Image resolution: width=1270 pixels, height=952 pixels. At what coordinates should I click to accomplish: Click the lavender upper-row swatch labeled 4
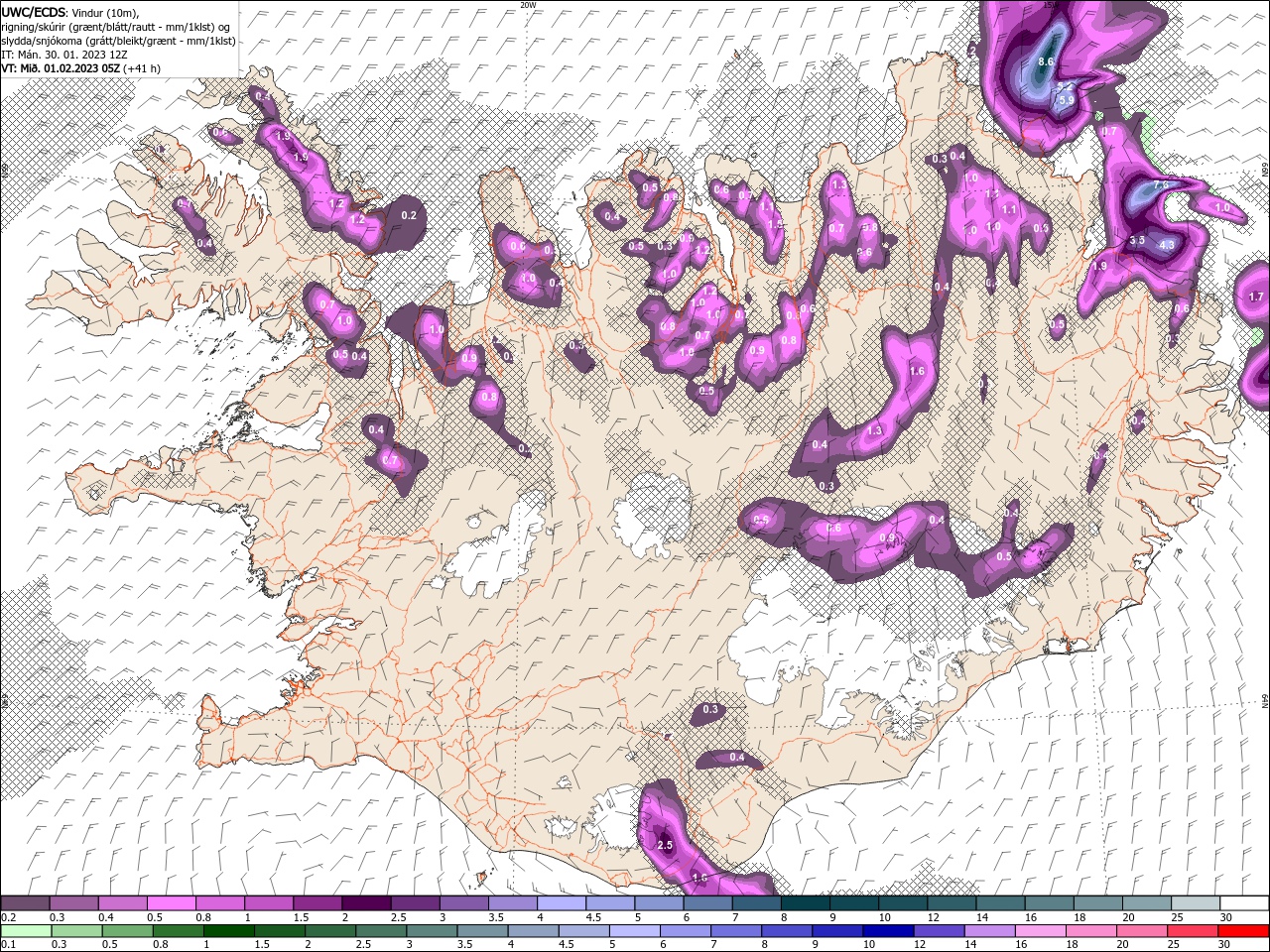tap(562, 903)
